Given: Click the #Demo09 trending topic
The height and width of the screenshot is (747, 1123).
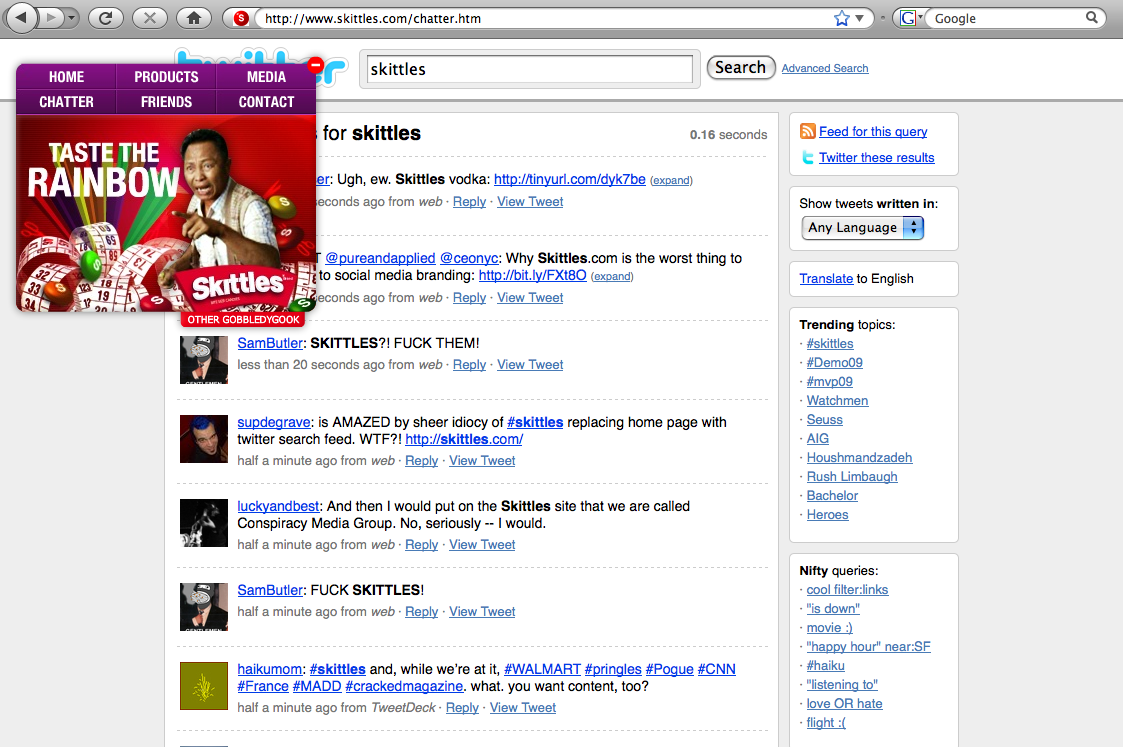Looking at the screenshot, I should tap(834, 363).
